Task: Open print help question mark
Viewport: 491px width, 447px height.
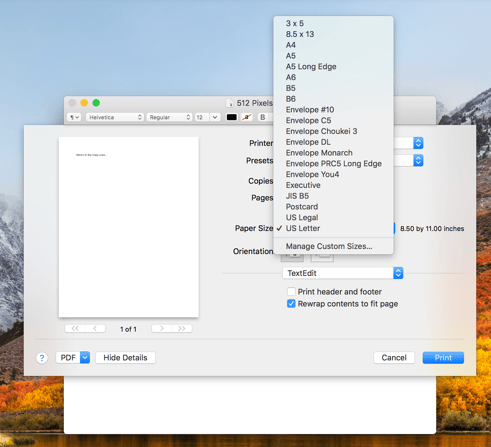Action: (42, 358)
